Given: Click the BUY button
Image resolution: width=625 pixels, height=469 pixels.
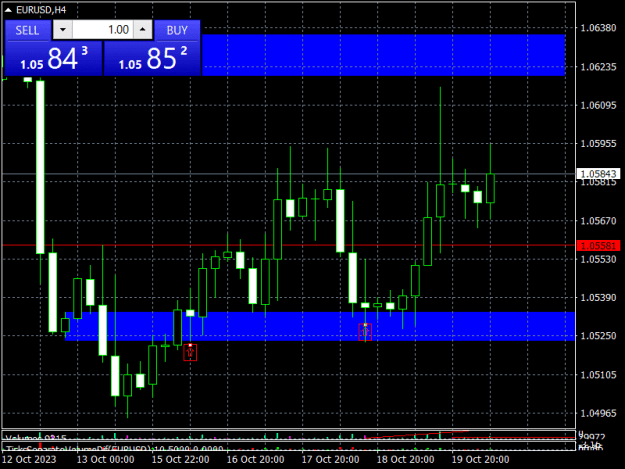Looking at the screenshot, I should point(177,30).
